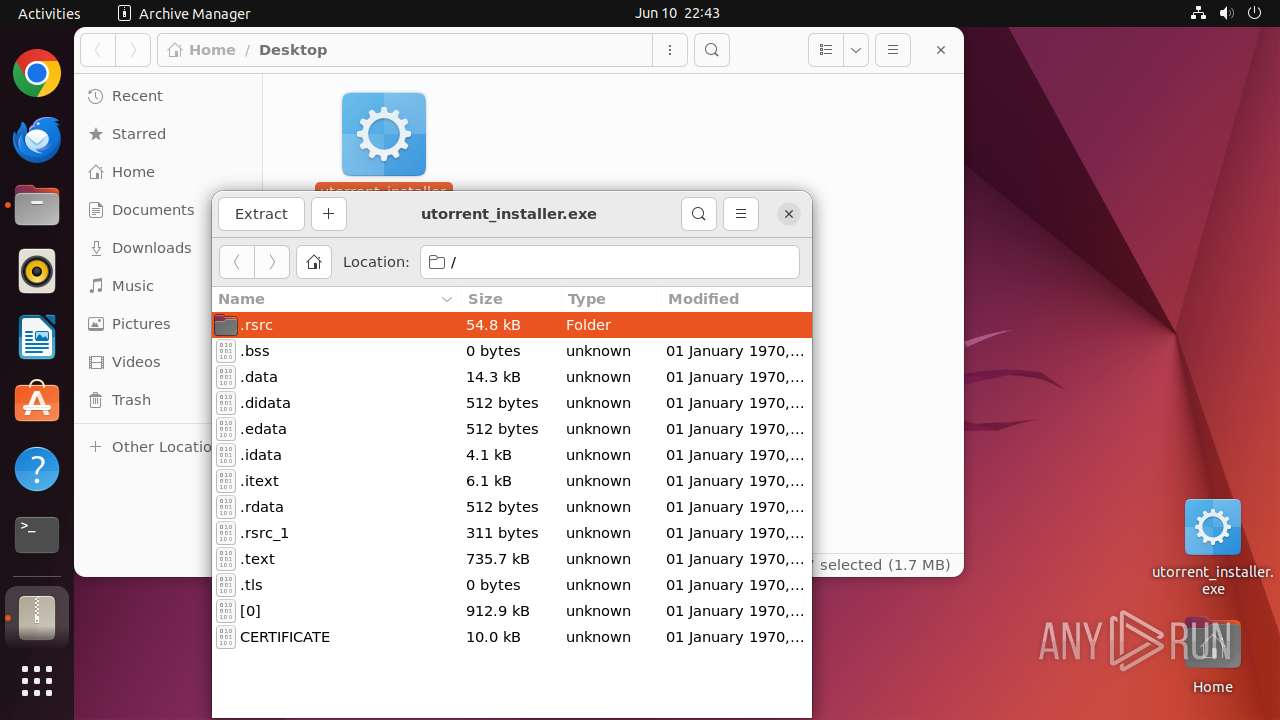Select the .tls file entry
The width and height of the screenshot is (1280, 720).
pos(512,585)
